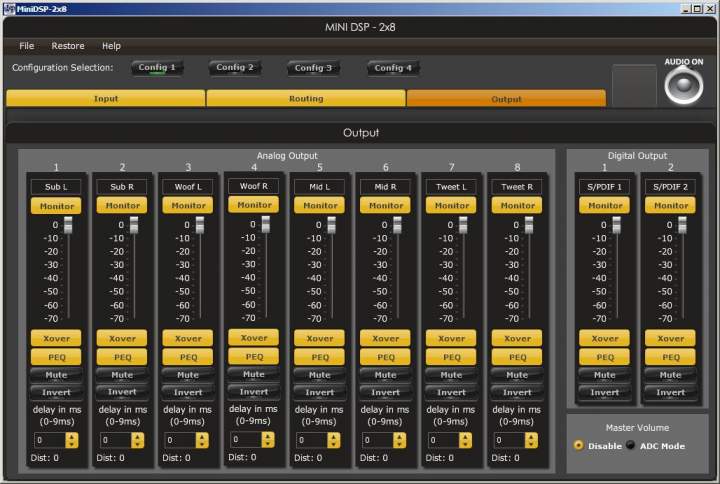Click the Tweet R gain fader handle
This screenshot has height=484, width=720.
[x=529, y=225]
